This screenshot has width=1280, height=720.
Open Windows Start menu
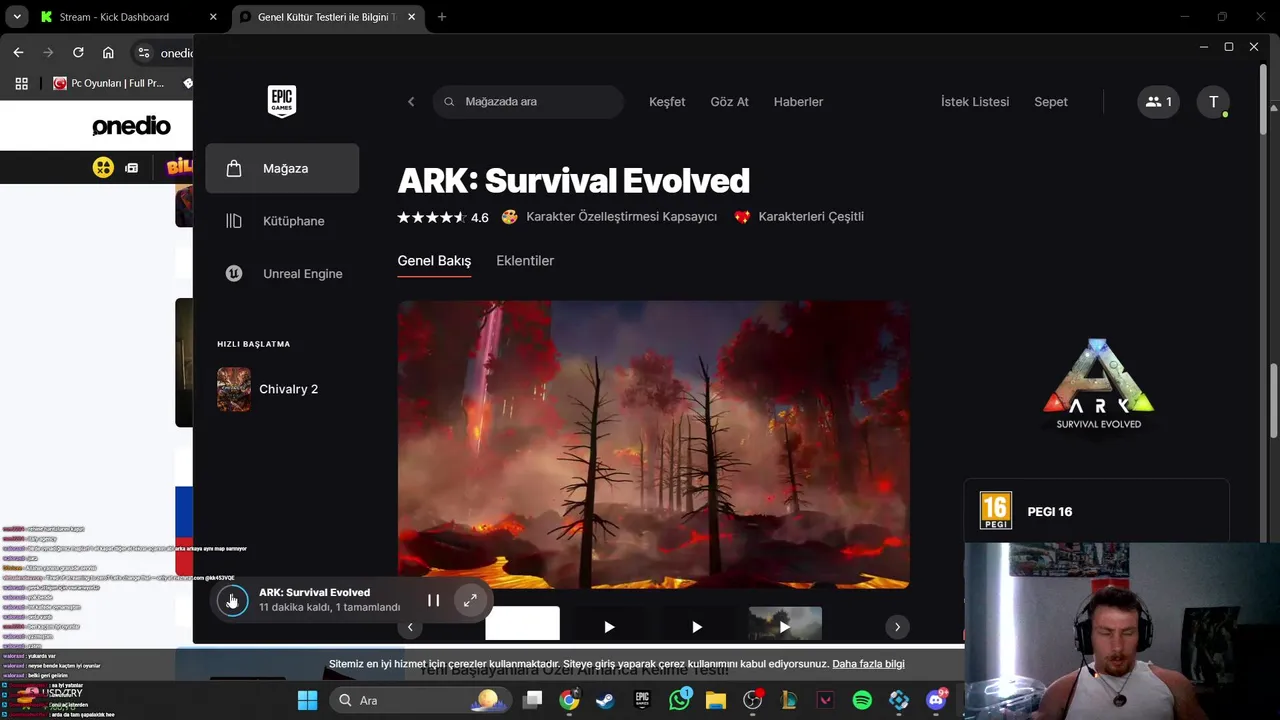307,700
